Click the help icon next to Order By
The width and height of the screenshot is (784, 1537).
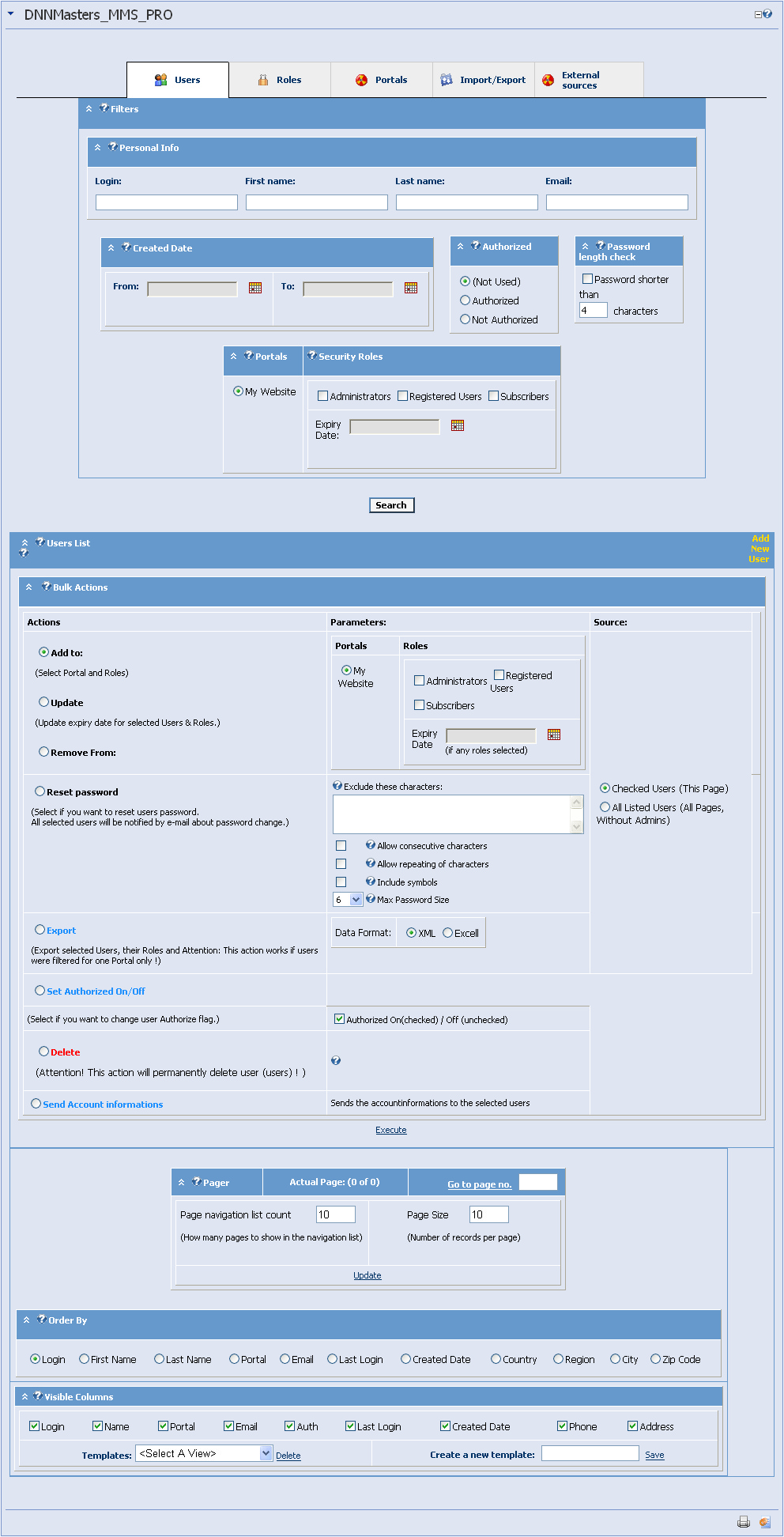coord(42,1319)
